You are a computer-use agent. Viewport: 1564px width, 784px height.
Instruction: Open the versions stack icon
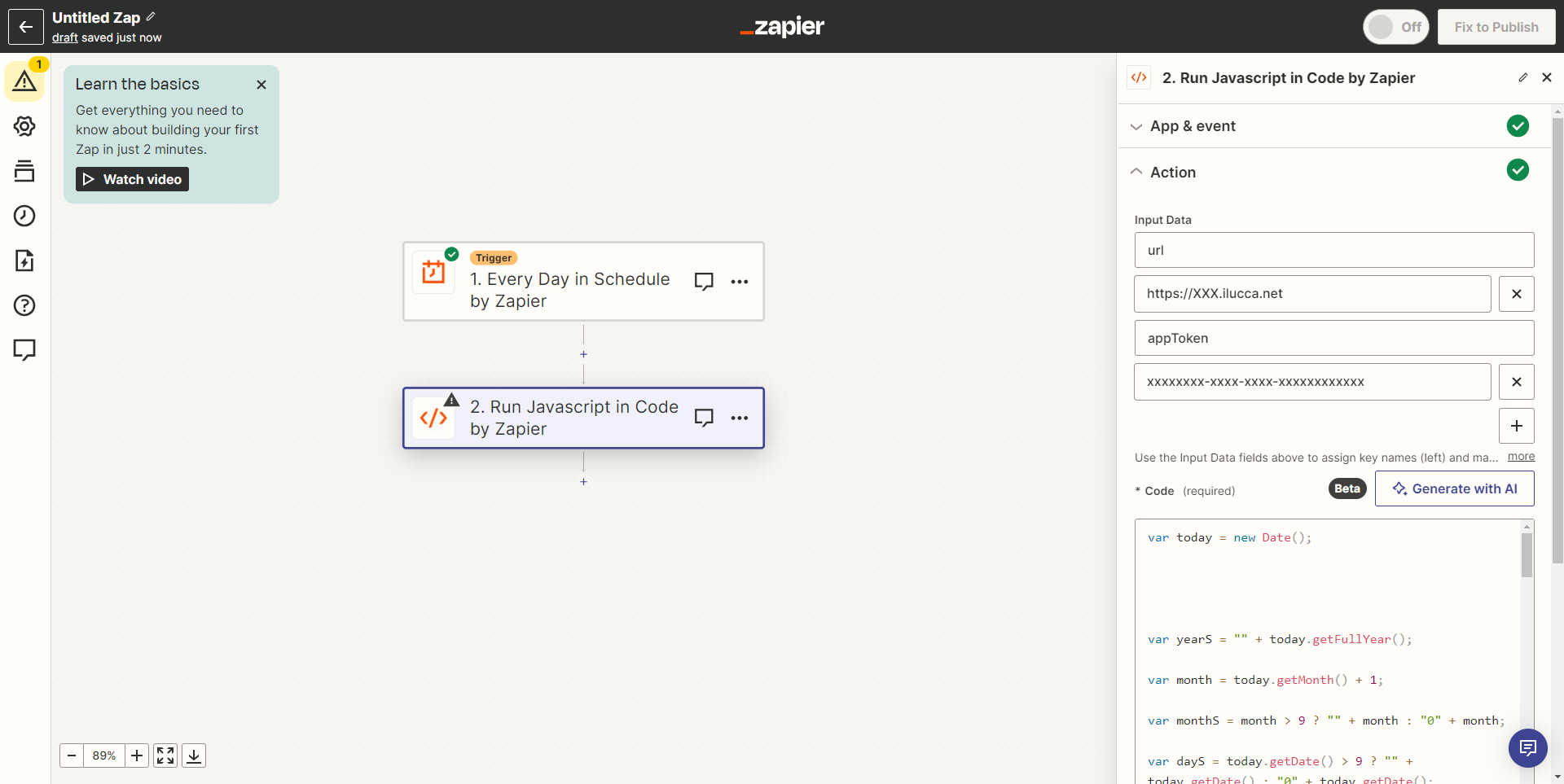(x=24, y=171)
